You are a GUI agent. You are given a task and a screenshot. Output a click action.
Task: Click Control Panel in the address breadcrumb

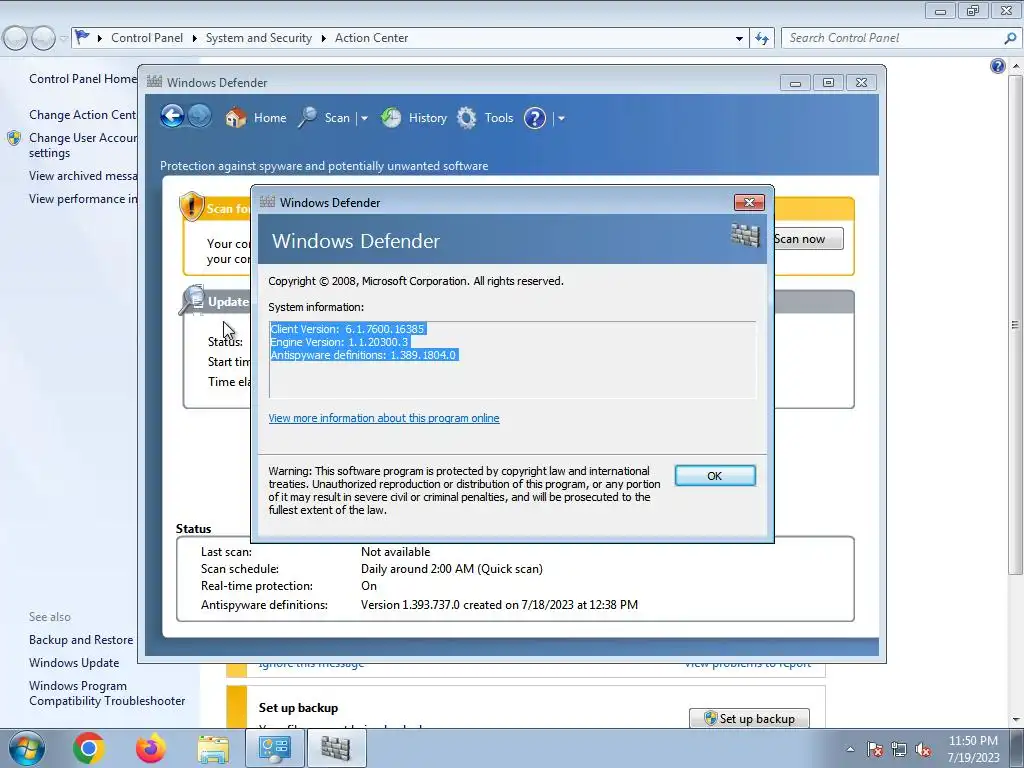click(147, 38)
